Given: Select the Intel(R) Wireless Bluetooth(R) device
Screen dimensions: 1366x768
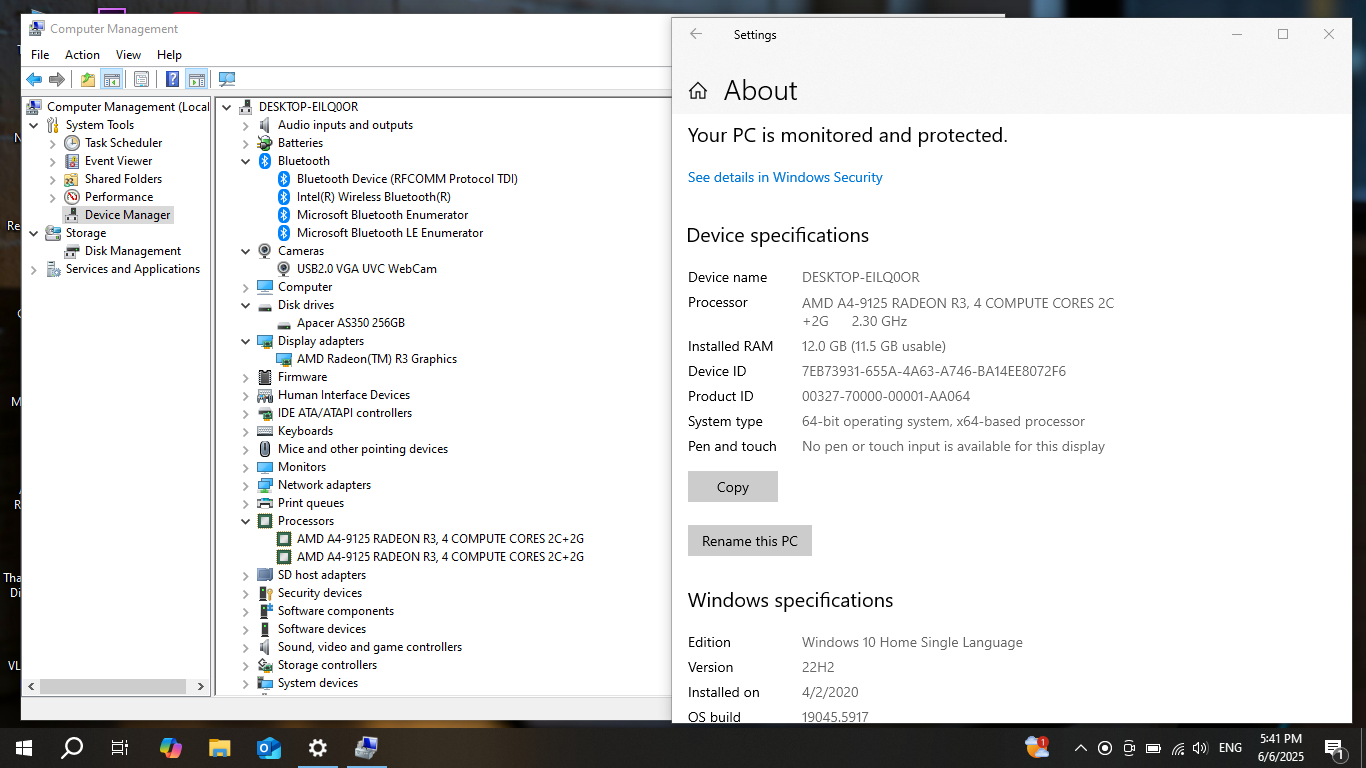Looking at the screenshot, I should 373,197.
